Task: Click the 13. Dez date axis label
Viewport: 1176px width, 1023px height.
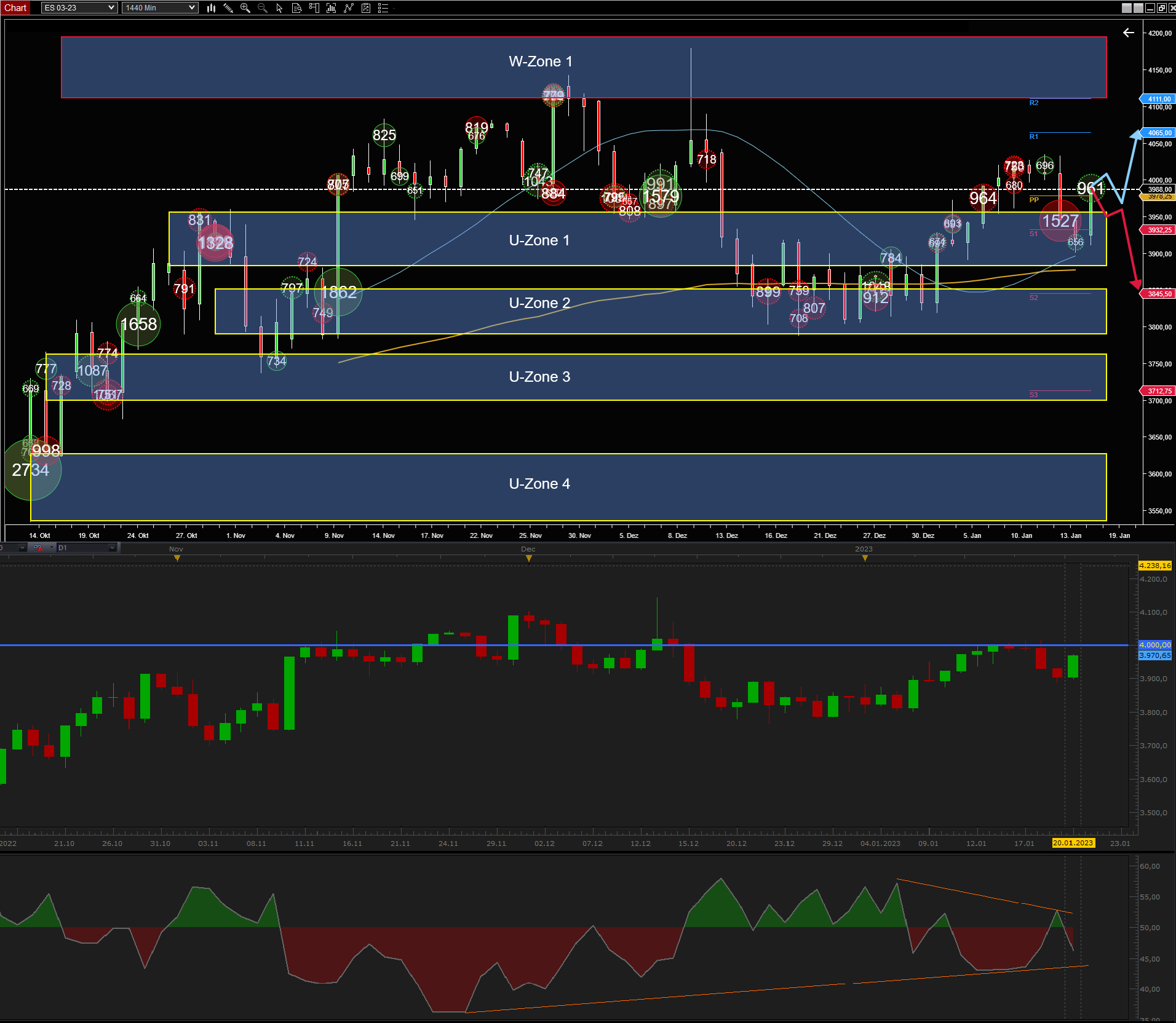Action: click(x=726, y=535)
